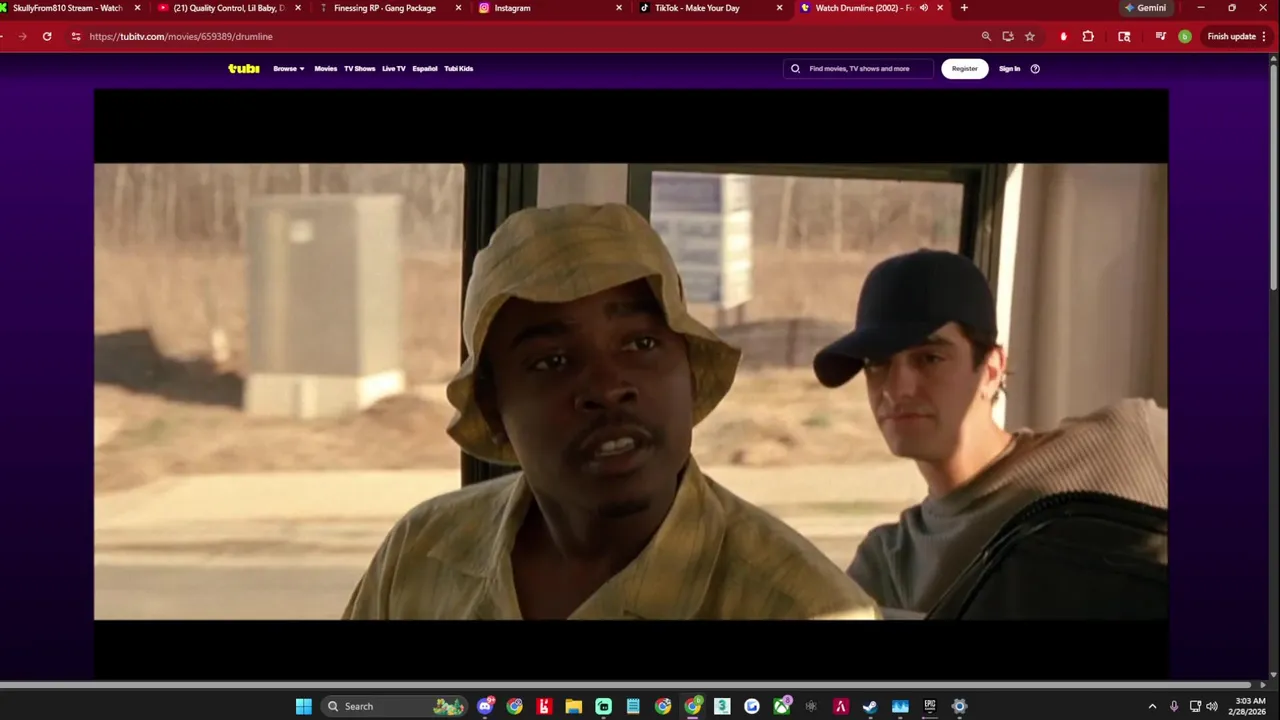View site information icon in address bar
Viewport: 1280px width, 720px height.
coord(76,36)
